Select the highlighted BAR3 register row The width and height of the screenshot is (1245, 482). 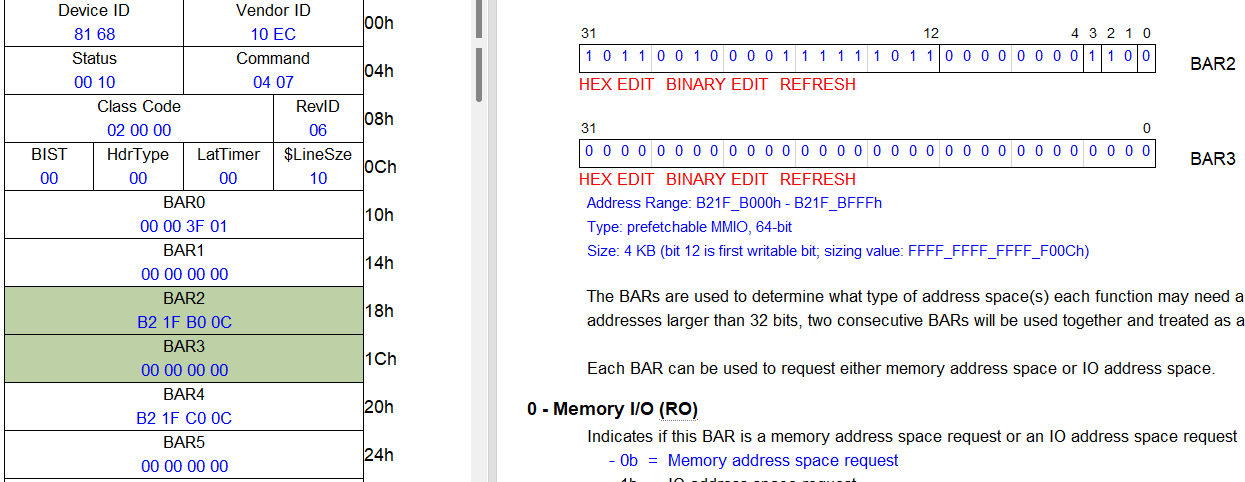184,359
